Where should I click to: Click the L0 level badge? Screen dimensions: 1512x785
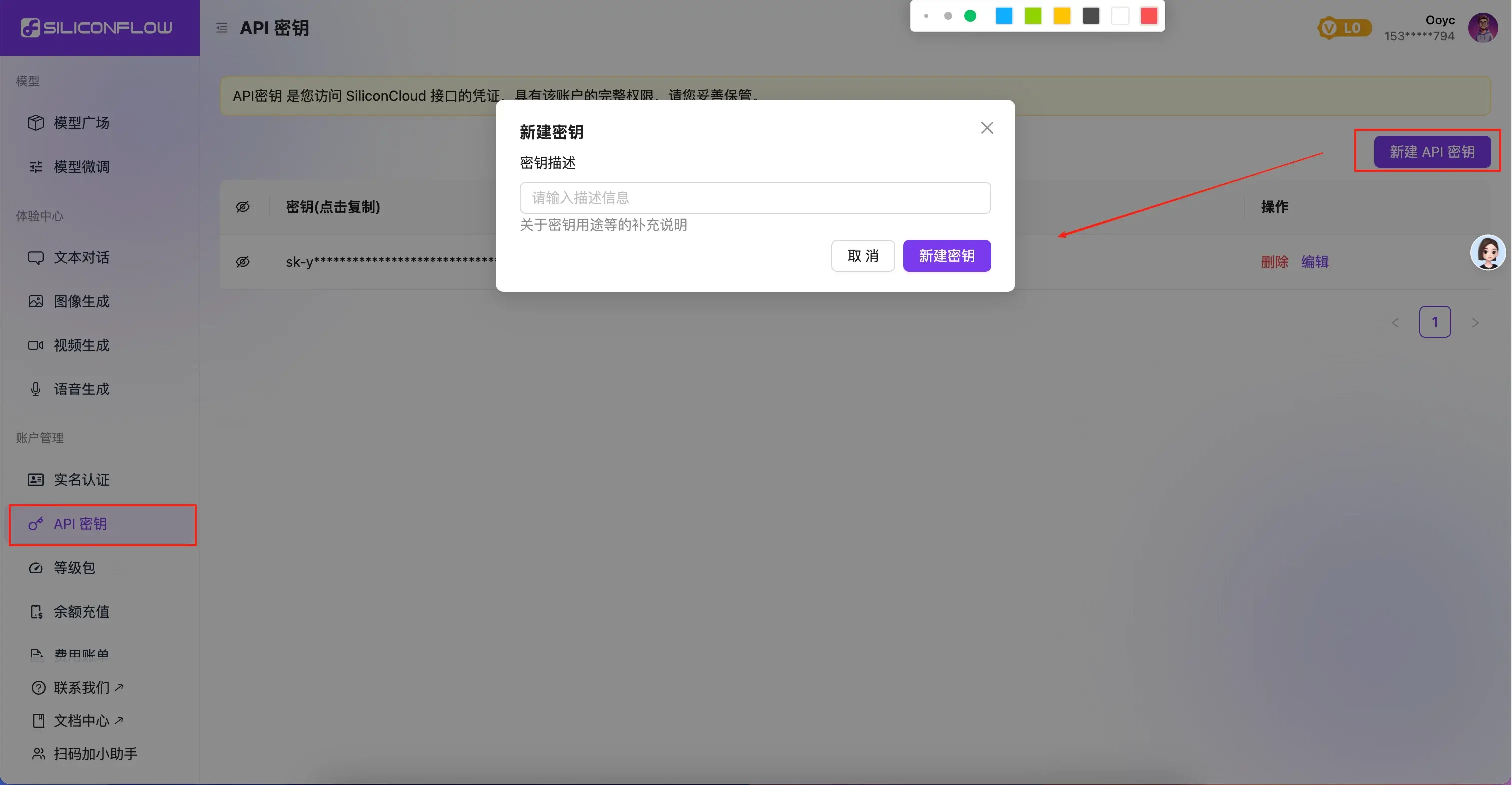pyautogui.click(x=1344, y=27)
